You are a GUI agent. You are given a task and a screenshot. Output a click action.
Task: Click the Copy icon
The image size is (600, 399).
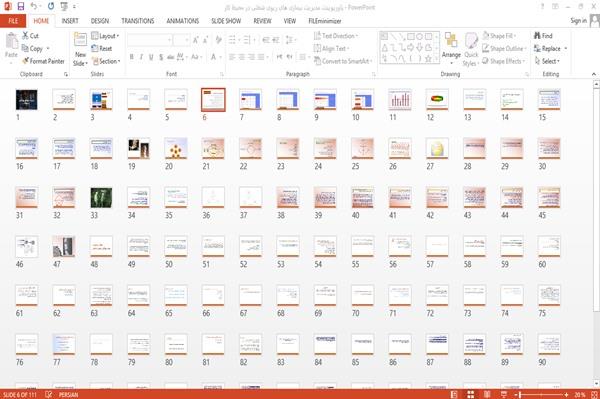(25, 49)
